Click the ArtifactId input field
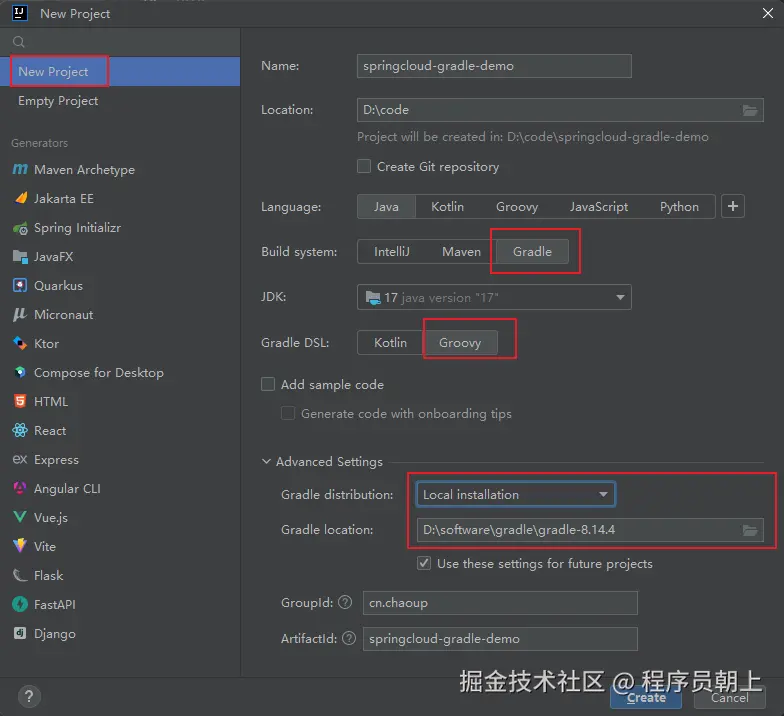784x716 pixels. (500, 638)
